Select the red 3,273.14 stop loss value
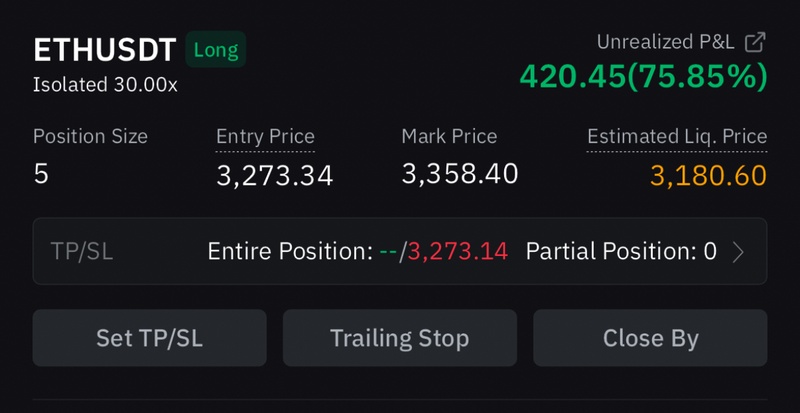 [457, 252]
